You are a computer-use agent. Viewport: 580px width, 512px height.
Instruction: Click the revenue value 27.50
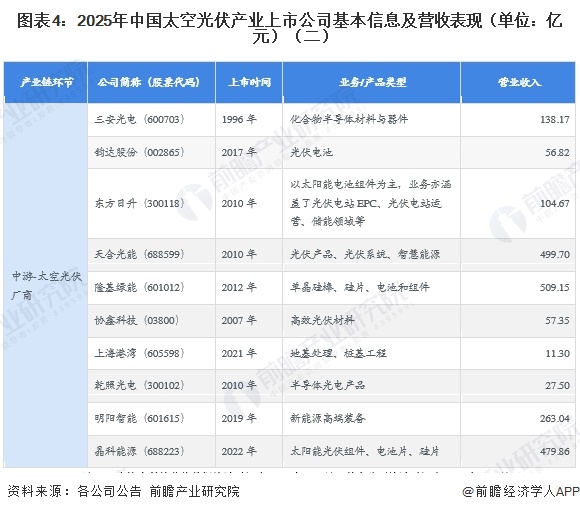click(x=557, y=385)
